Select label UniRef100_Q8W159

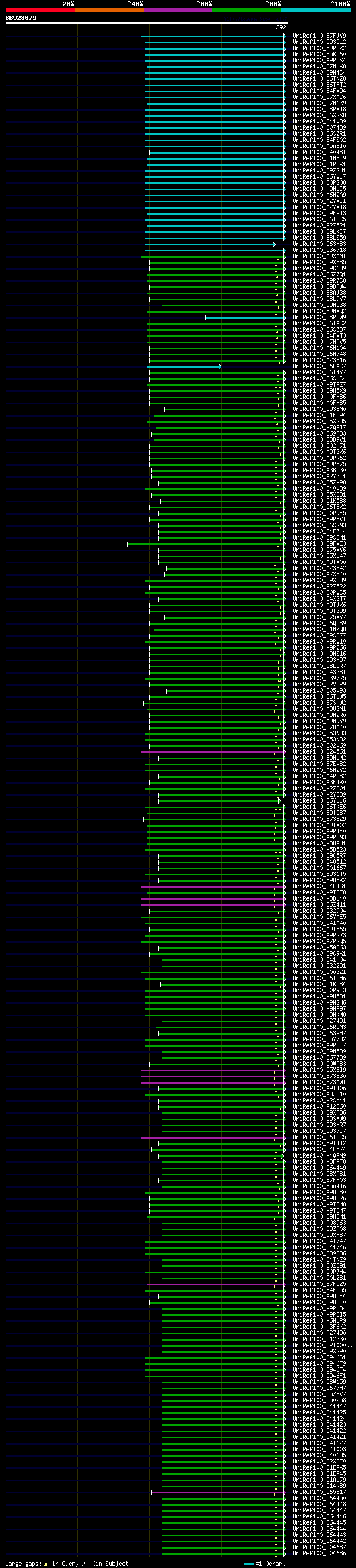[x=319, y=1383]
